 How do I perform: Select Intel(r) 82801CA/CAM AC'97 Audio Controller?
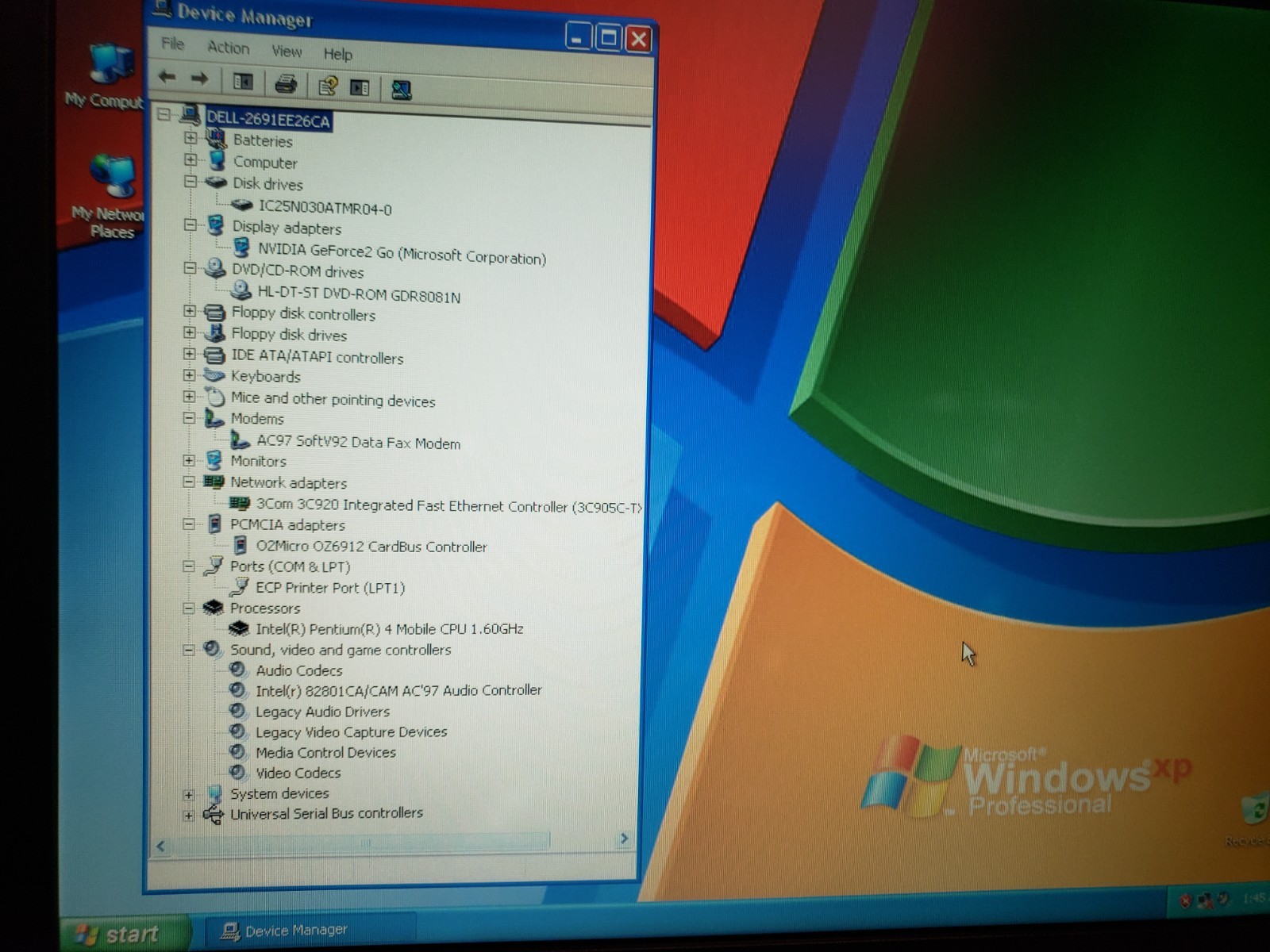(398, 690)
